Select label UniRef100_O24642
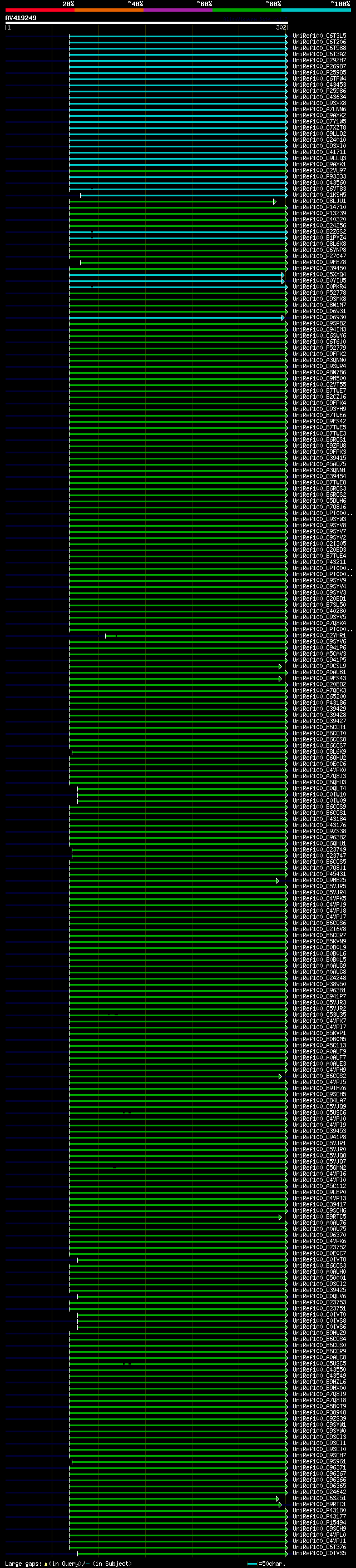356x1568 pixels. click(319, 1492)
